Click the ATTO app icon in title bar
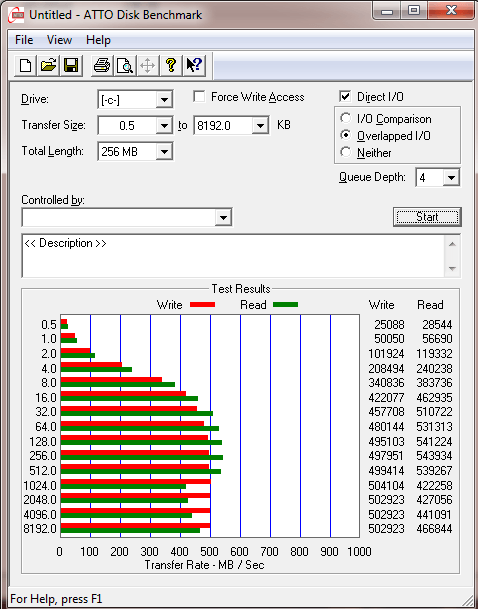 [18, 15]
